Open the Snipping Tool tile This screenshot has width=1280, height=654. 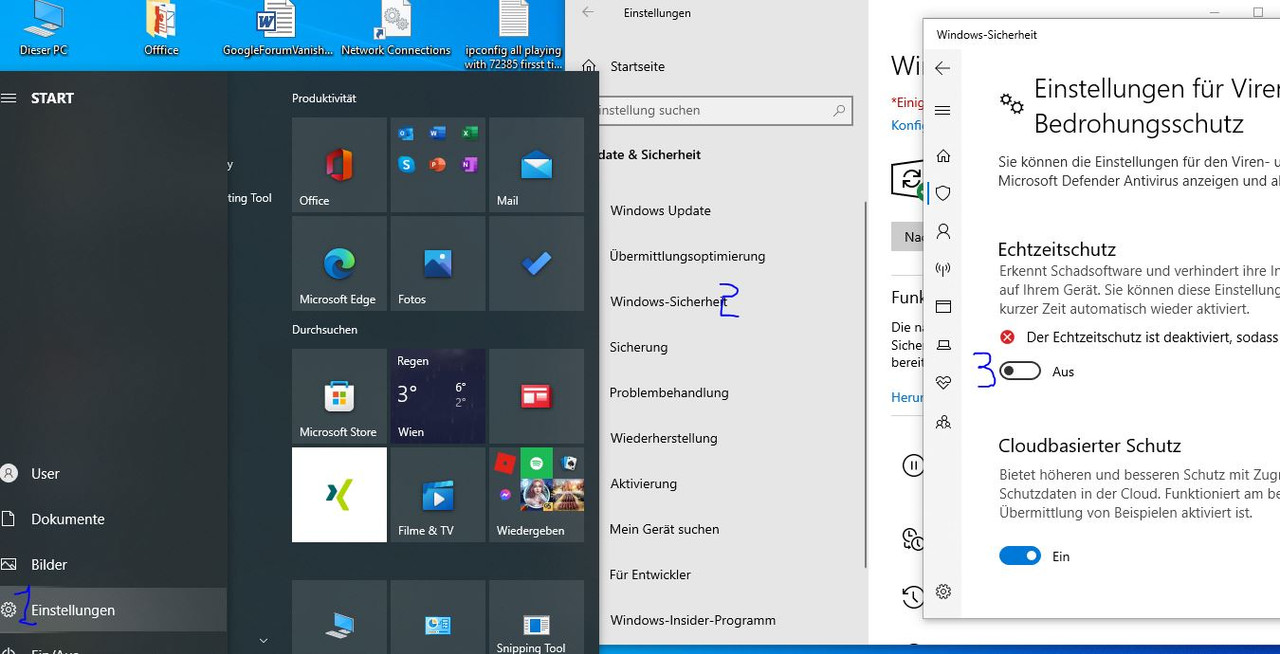click(536, 617)
